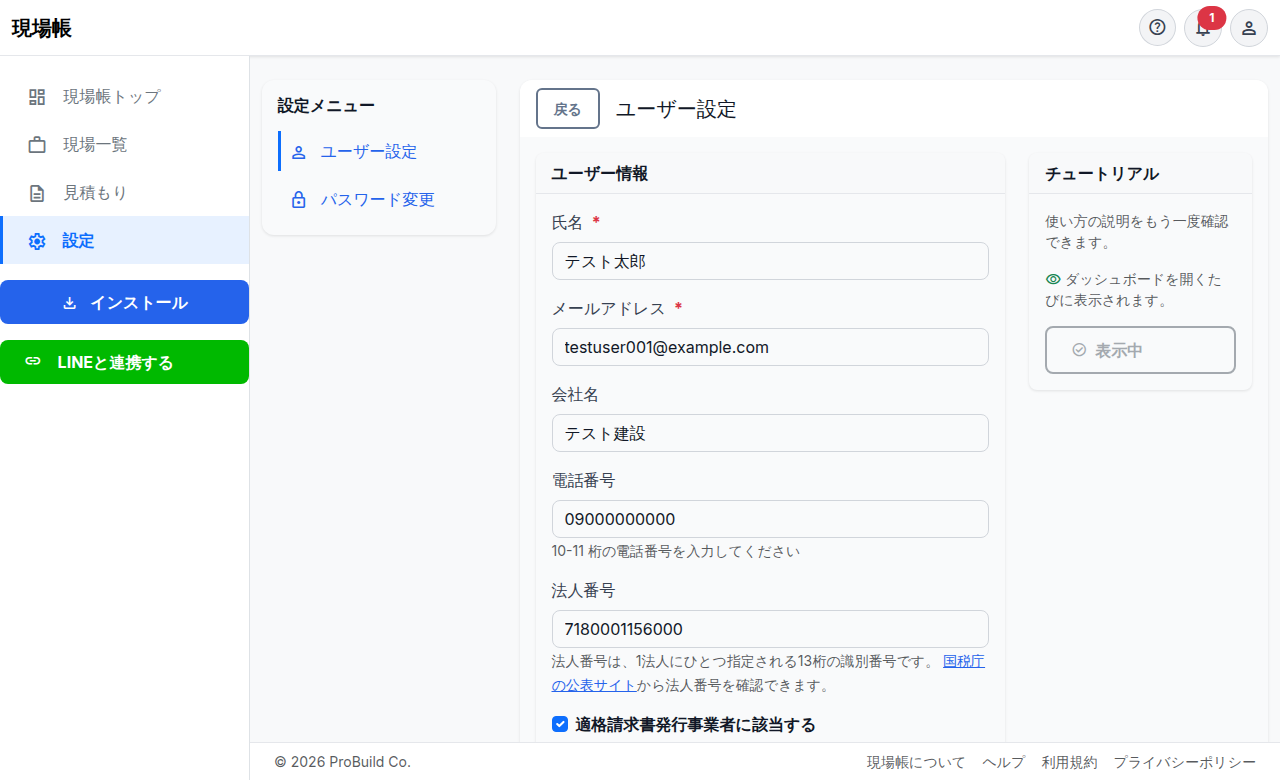Click the 表示中 tutorial button
Screen dimensions: 1280x780
click(x=1140, y=350)
